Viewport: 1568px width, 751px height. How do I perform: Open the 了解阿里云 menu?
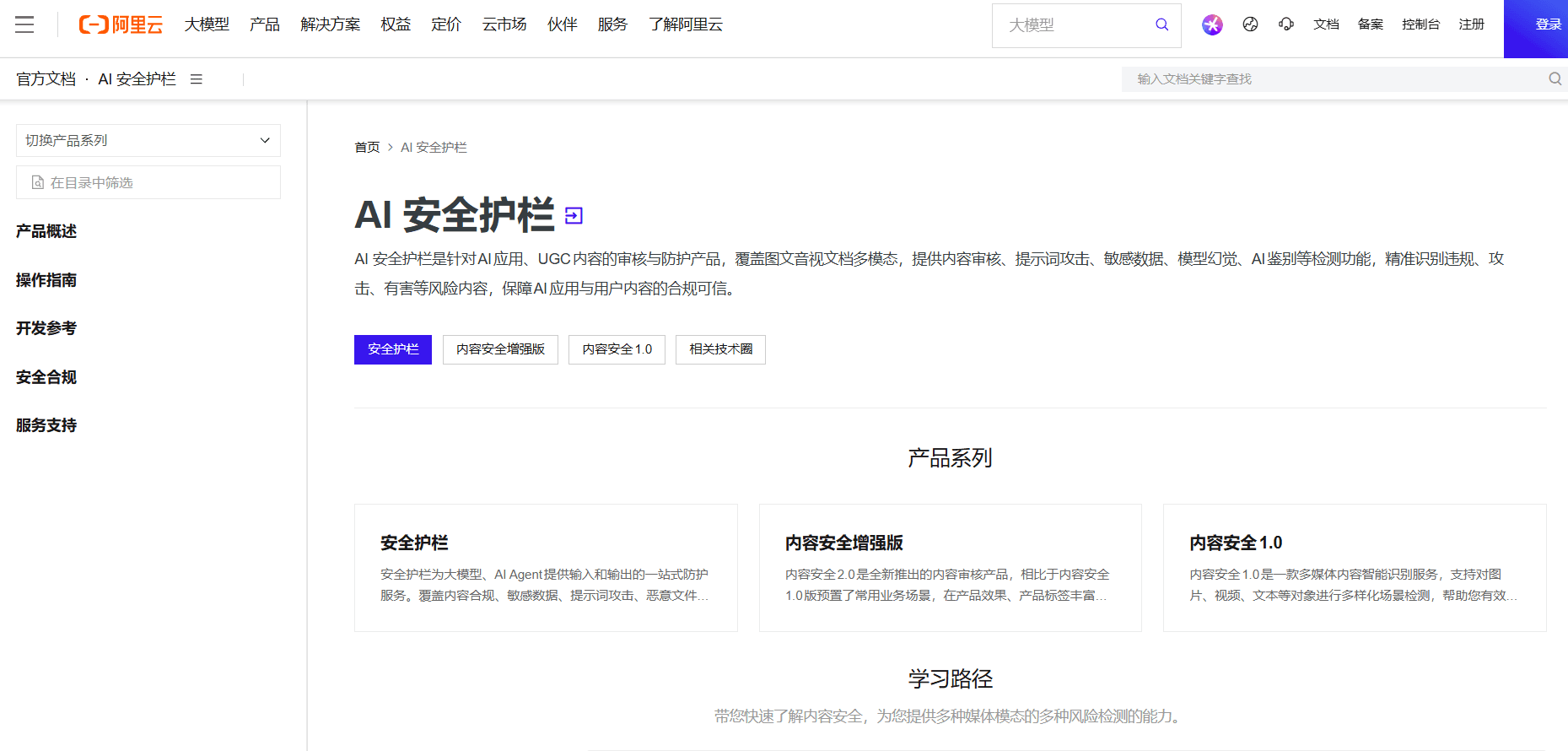(685, 24)
